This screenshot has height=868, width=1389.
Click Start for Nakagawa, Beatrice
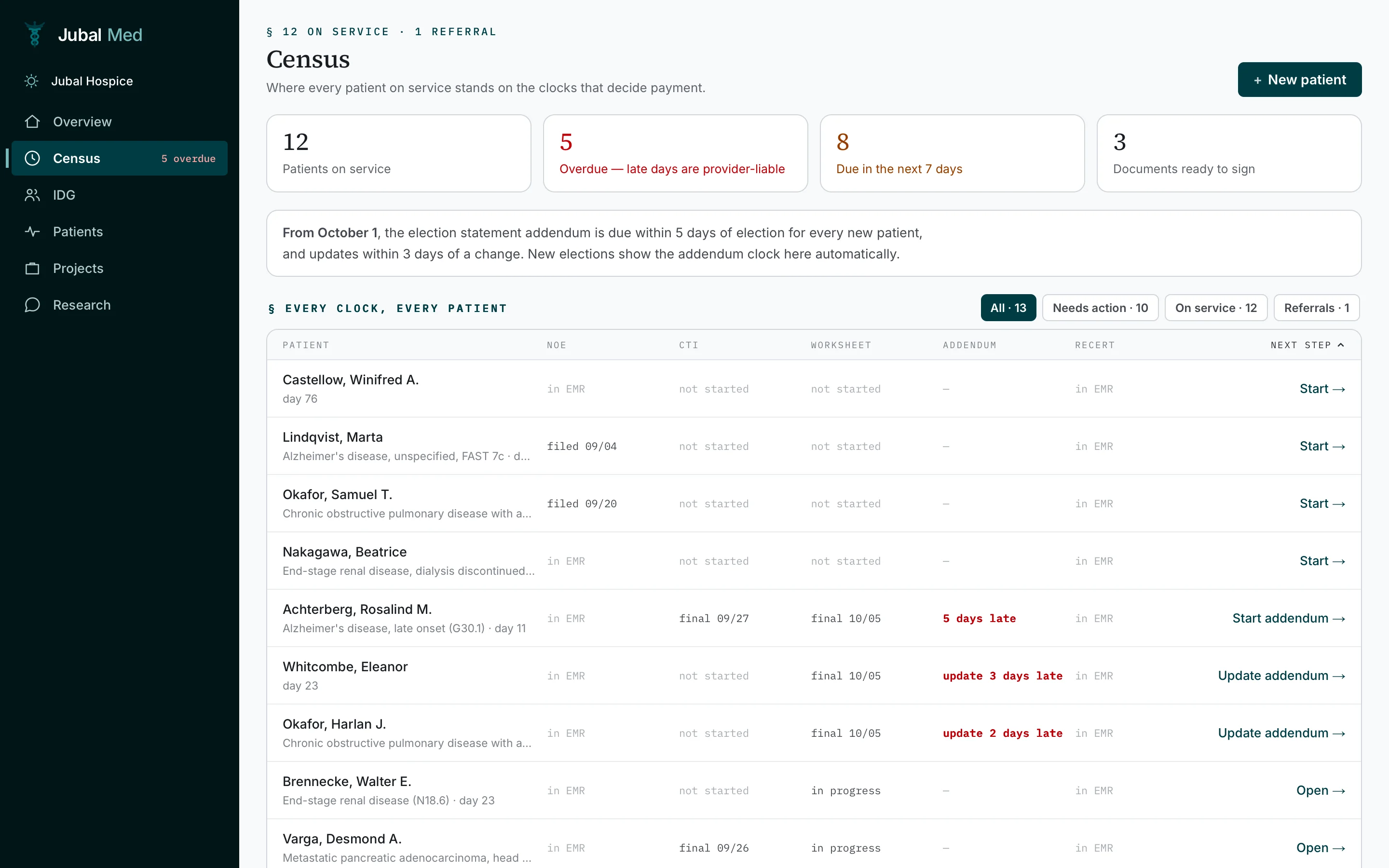pyautogui.click(x=1322, y=561)
